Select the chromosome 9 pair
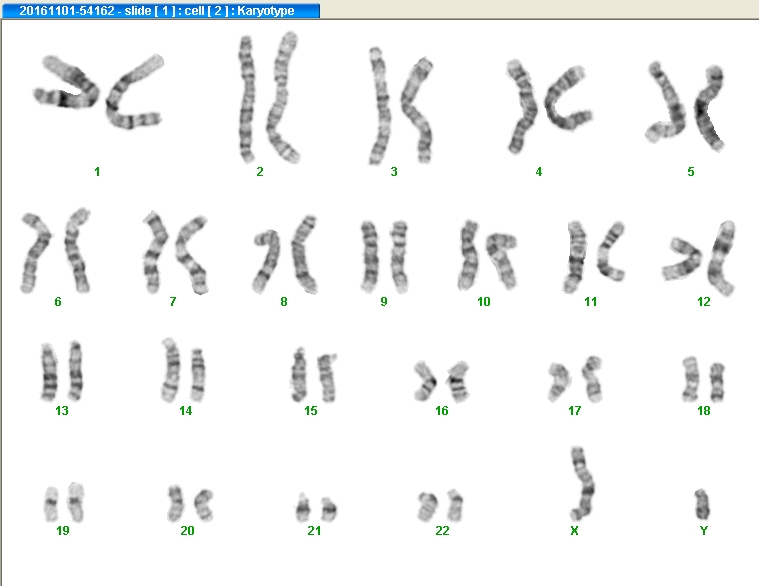This screenshot has width=759, height=586. click(384, 256)
